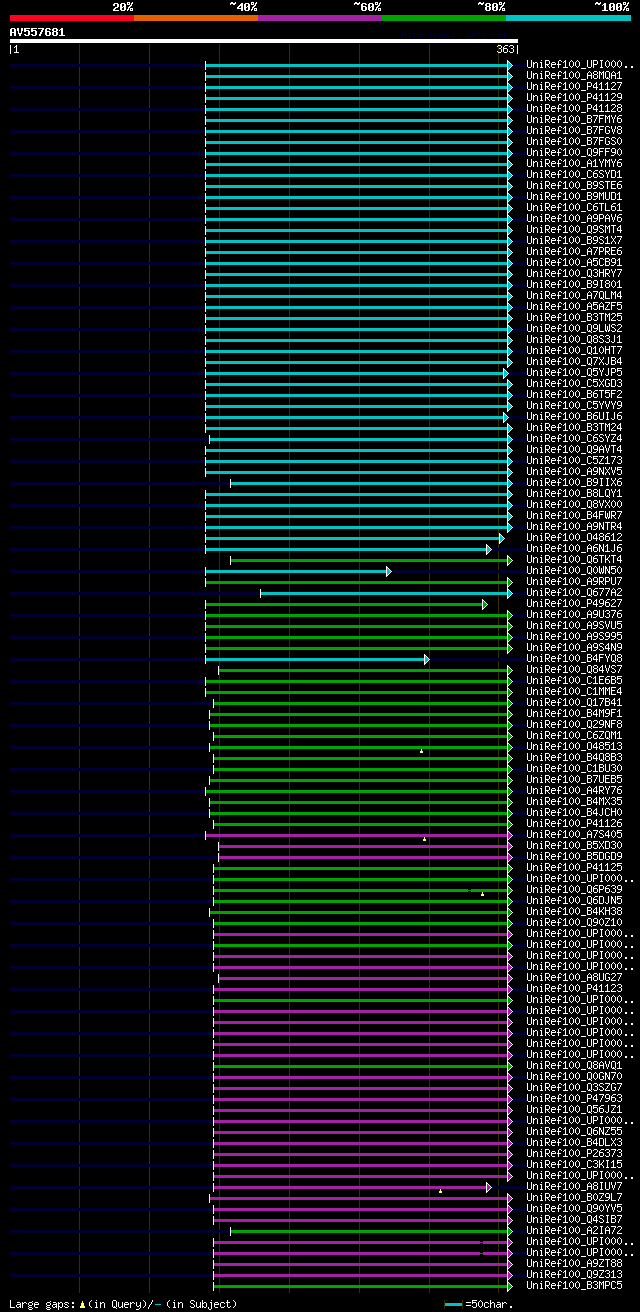
Task: Open hit UniRef100_B7FMY6
Action: 574,120
